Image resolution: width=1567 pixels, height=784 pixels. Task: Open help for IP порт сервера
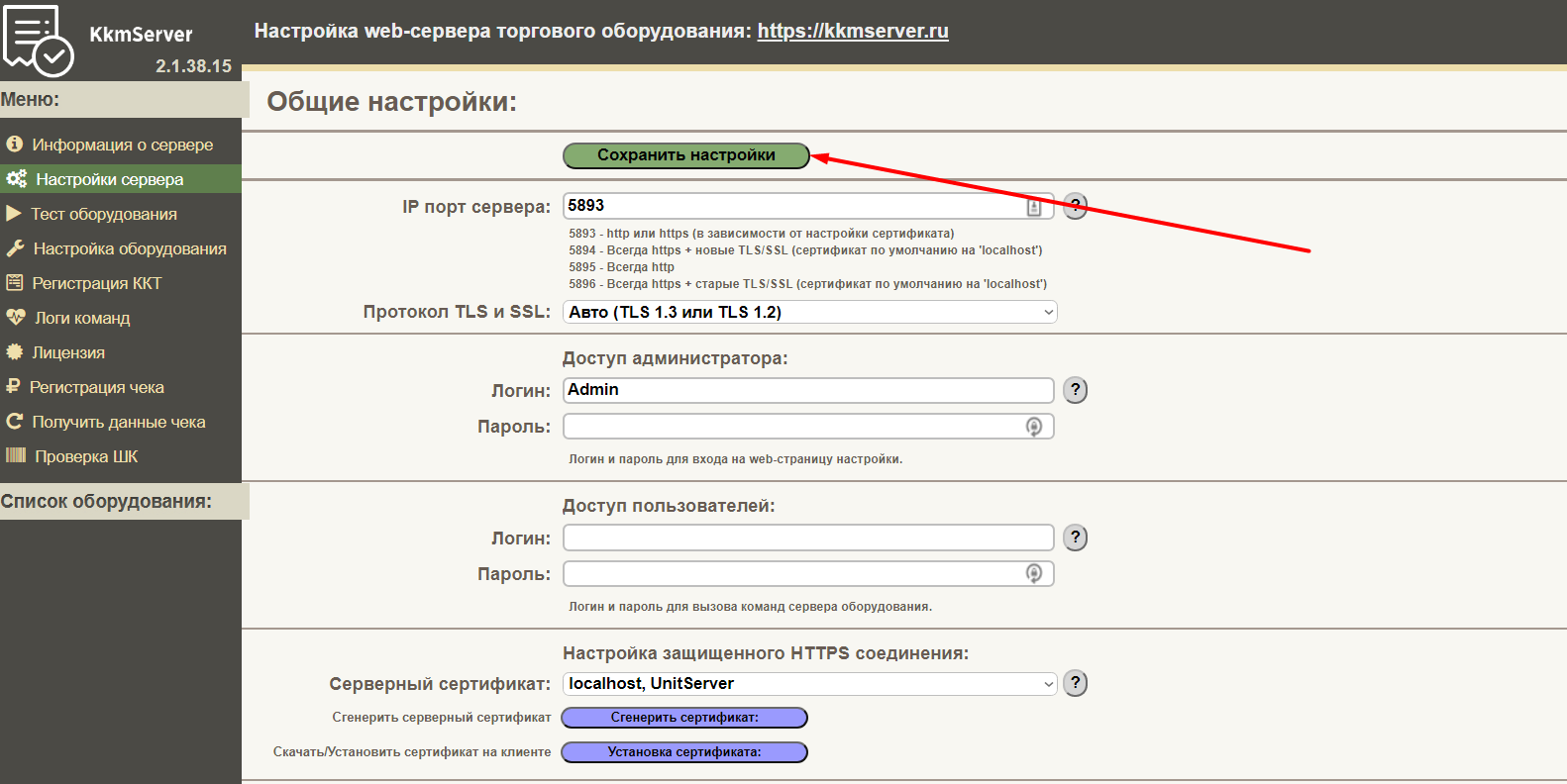coord(1075,206)
